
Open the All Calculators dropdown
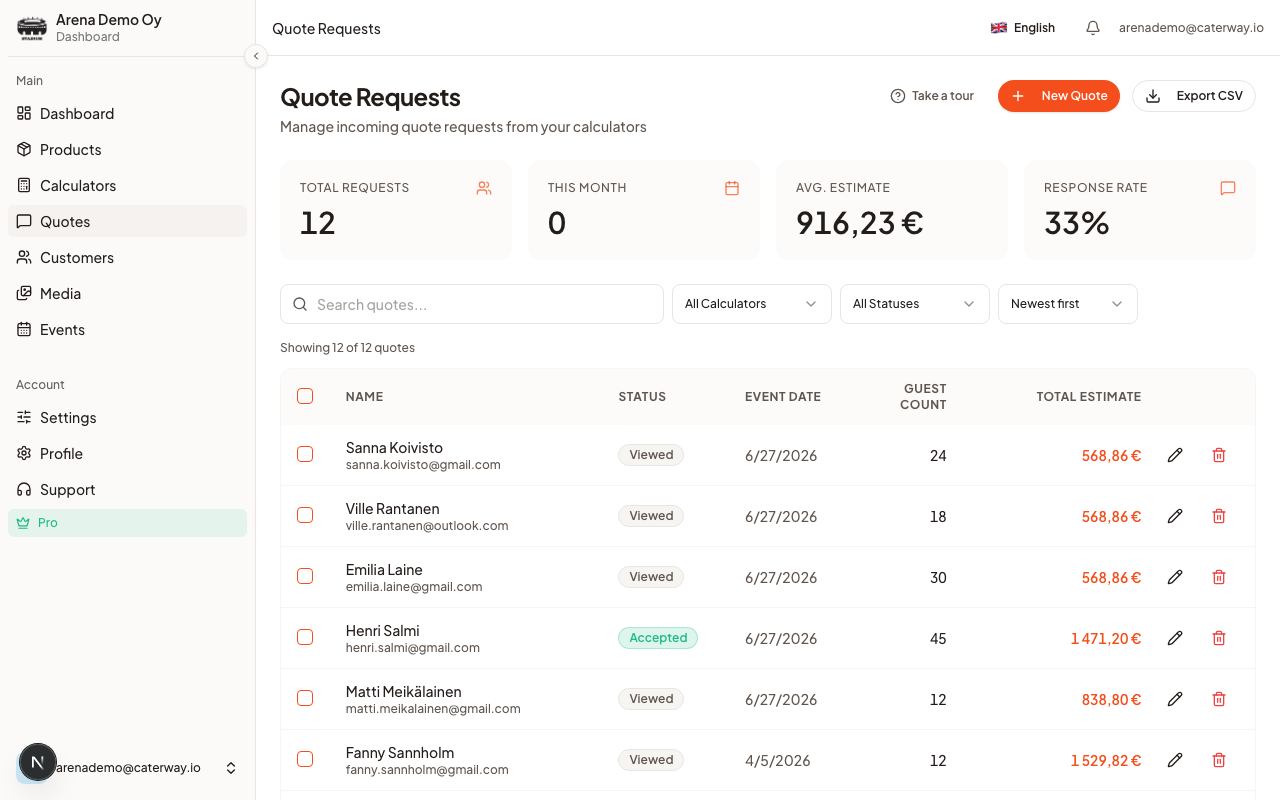[x=752, y=304]
